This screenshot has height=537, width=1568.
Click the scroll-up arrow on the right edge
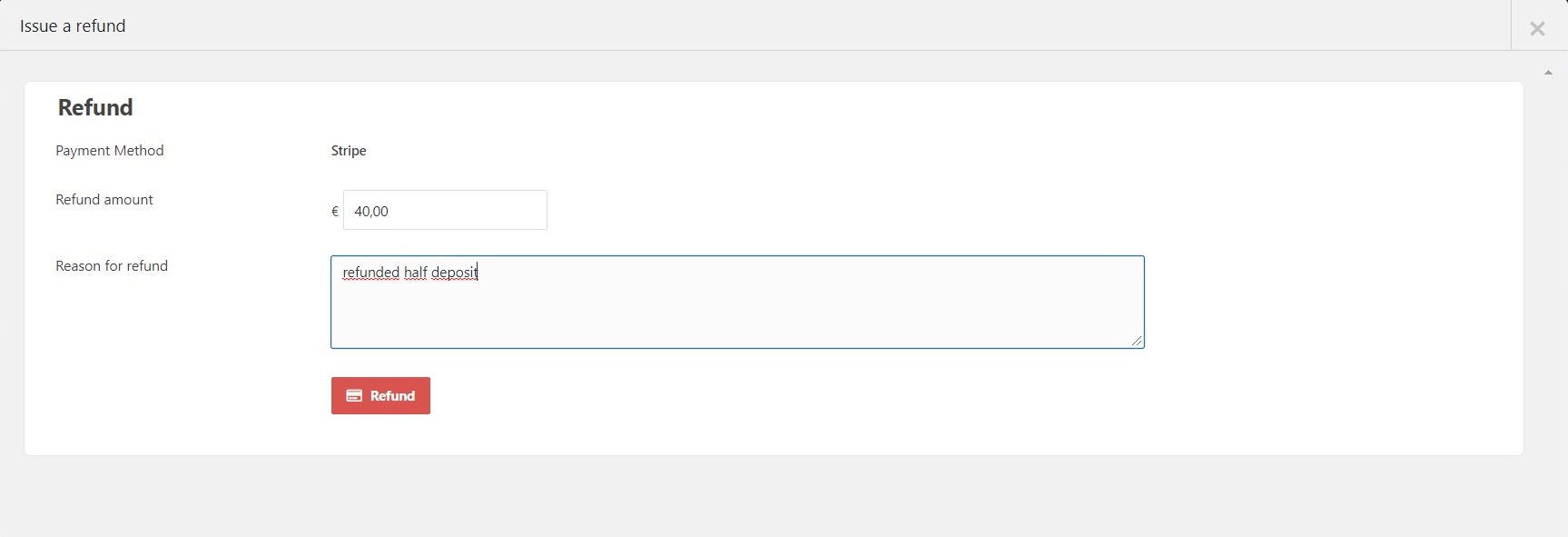click(1548, 73)
